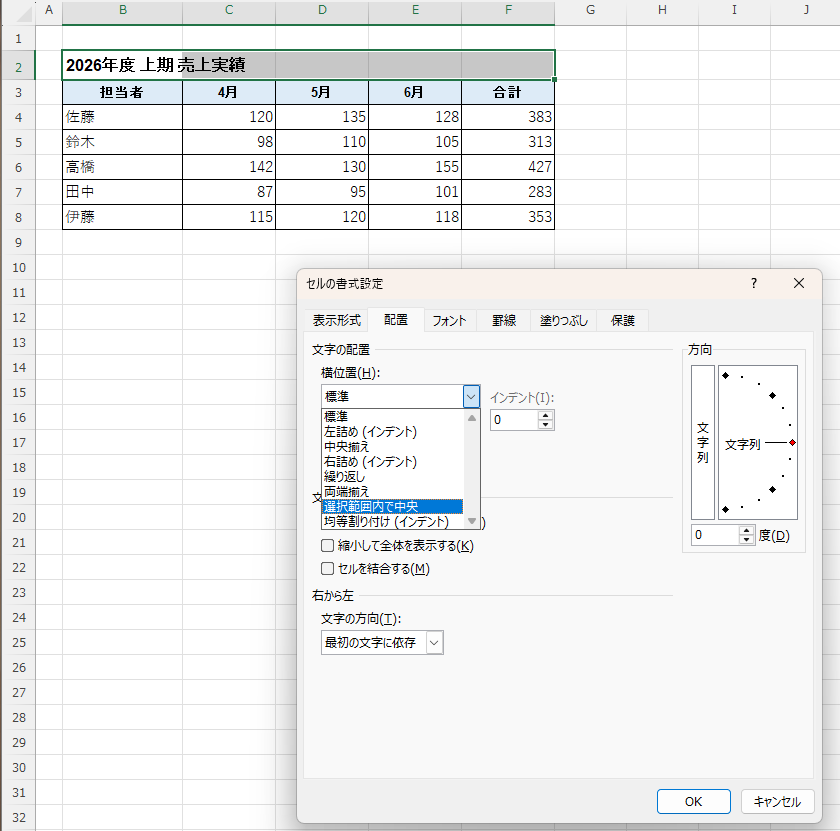Click the help question mark icon
This screenshot has height=831, width=840.
pos(754,283)
